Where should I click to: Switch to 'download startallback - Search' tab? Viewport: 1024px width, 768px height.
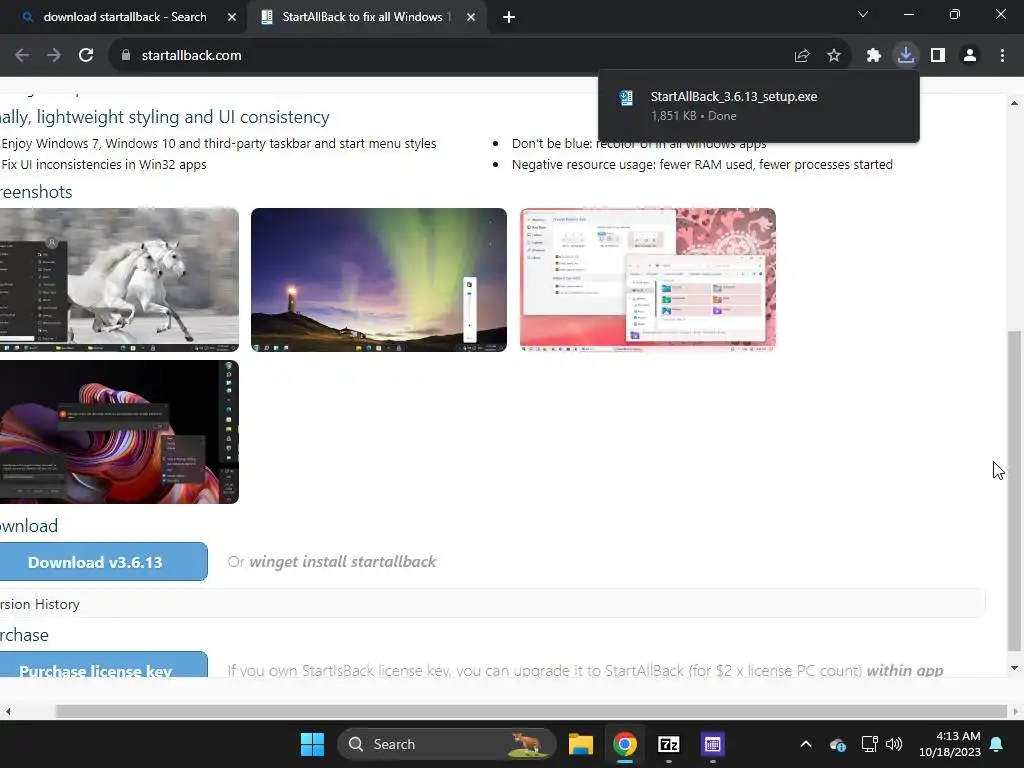[x=124, y=17]
